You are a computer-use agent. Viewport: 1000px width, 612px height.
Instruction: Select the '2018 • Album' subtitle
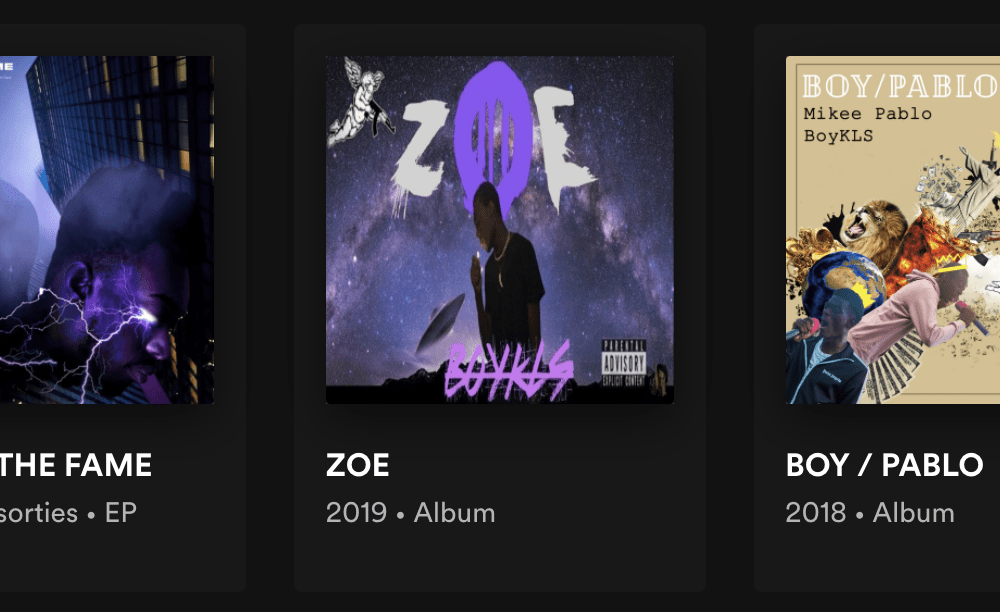pos(870,513)
